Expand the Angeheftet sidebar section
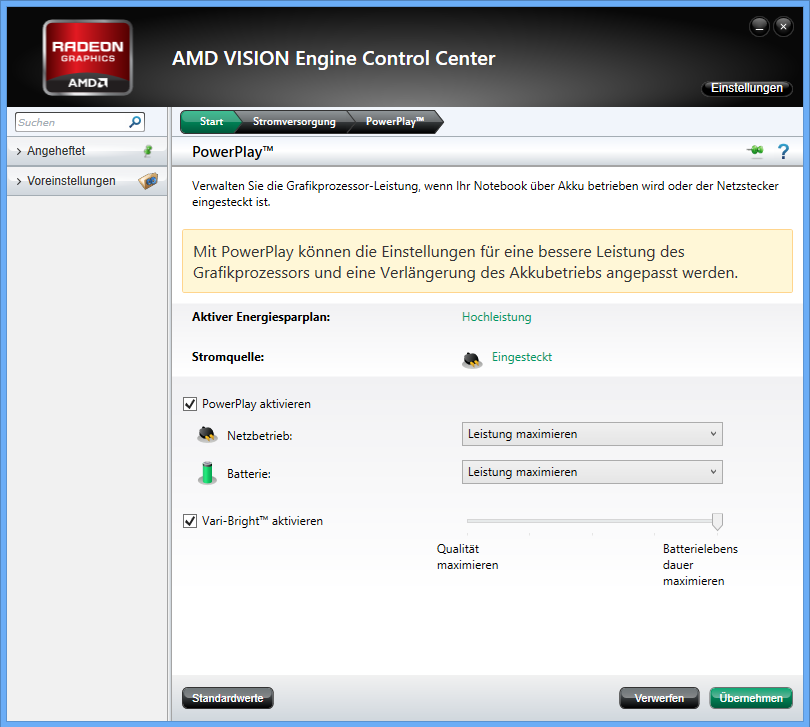810x727 pixels. pyautogui.click(x=56, y=151)
